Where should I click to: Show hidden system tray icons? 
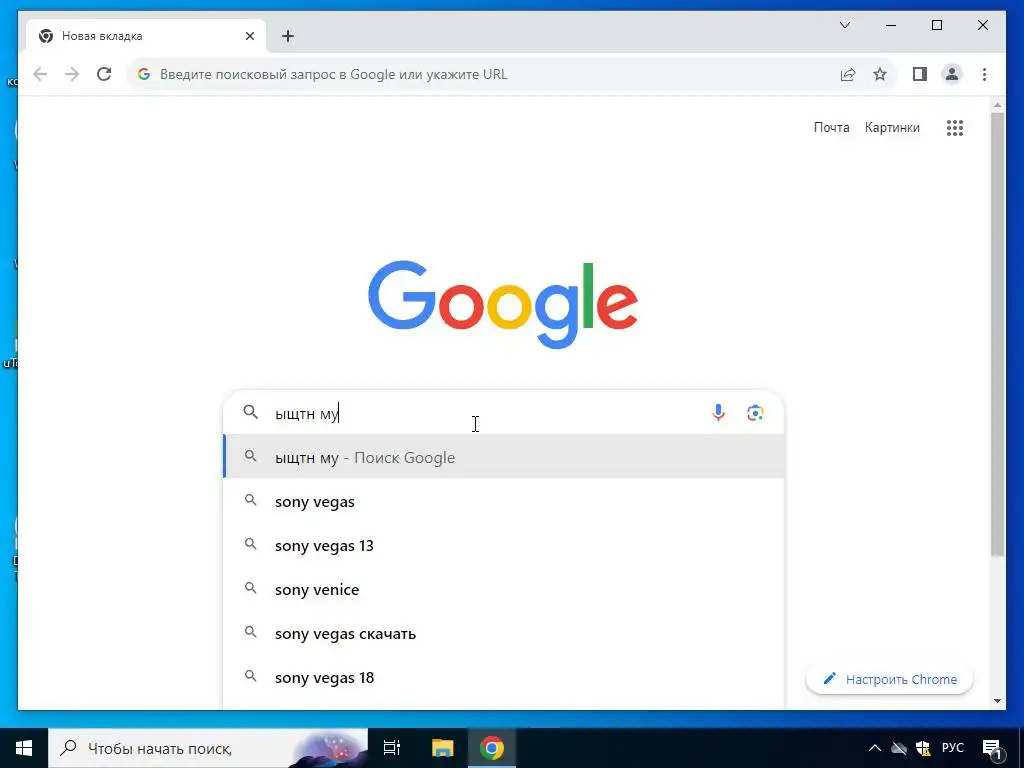[874, 748]
